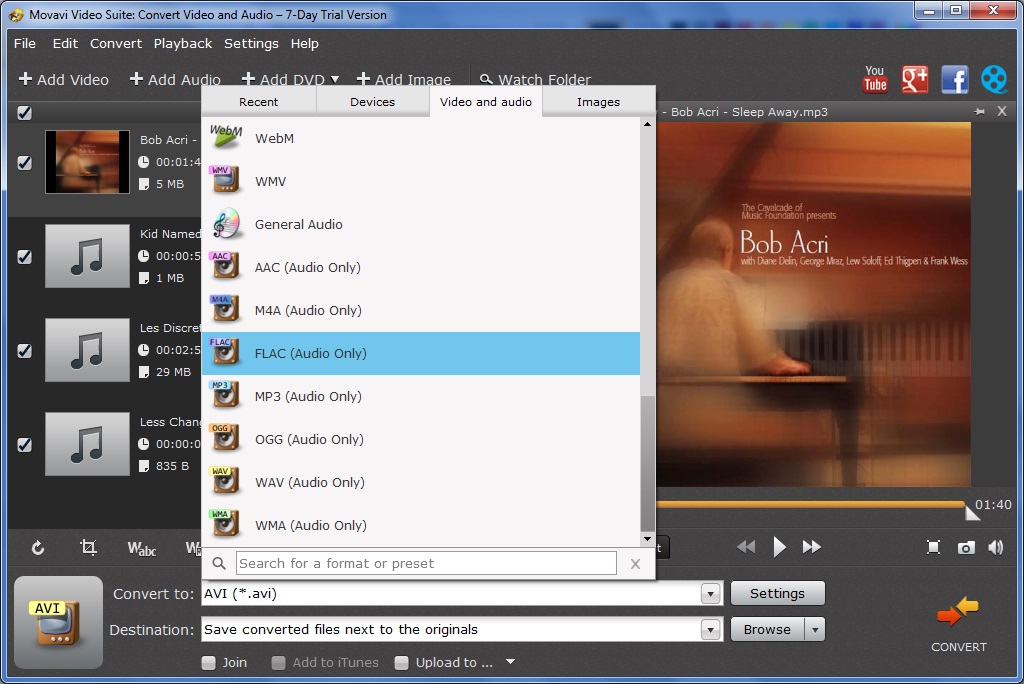Viewport: 1024px width, 684px height.
Task: Open the Settings menu
Action: click(251, 44)
